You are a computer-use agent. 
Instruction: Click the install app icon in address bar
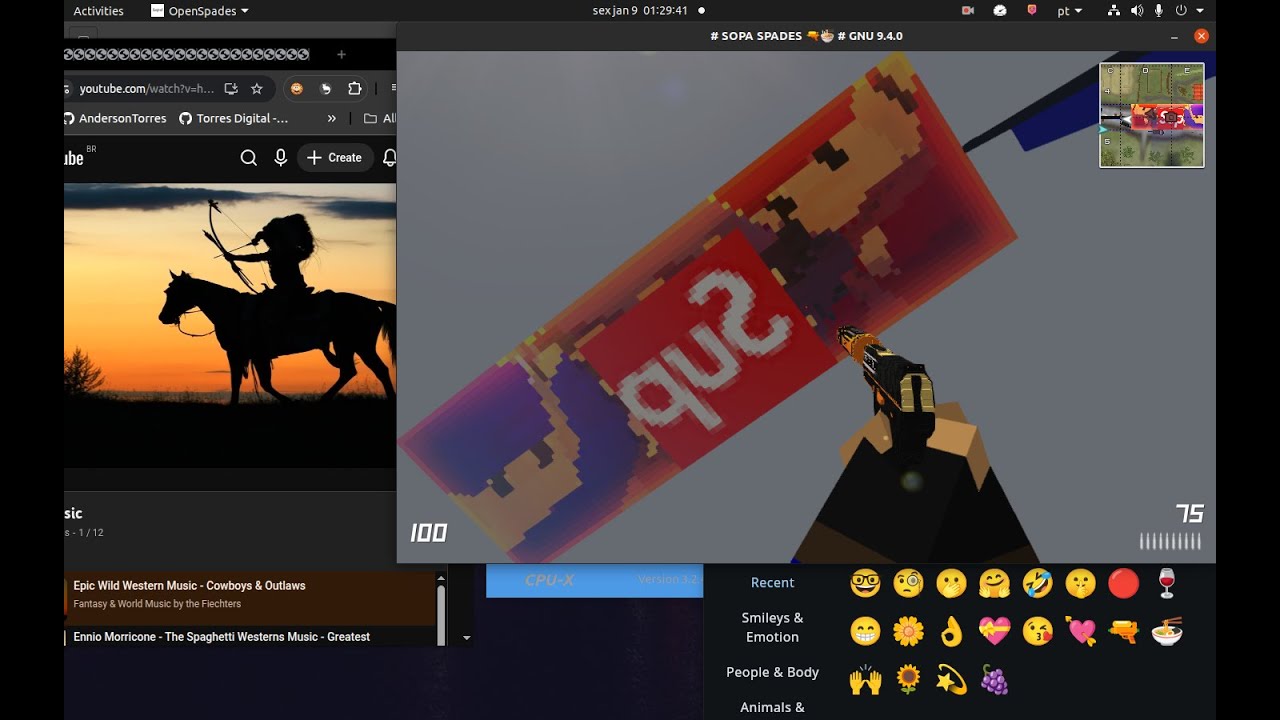pos(231,89)
